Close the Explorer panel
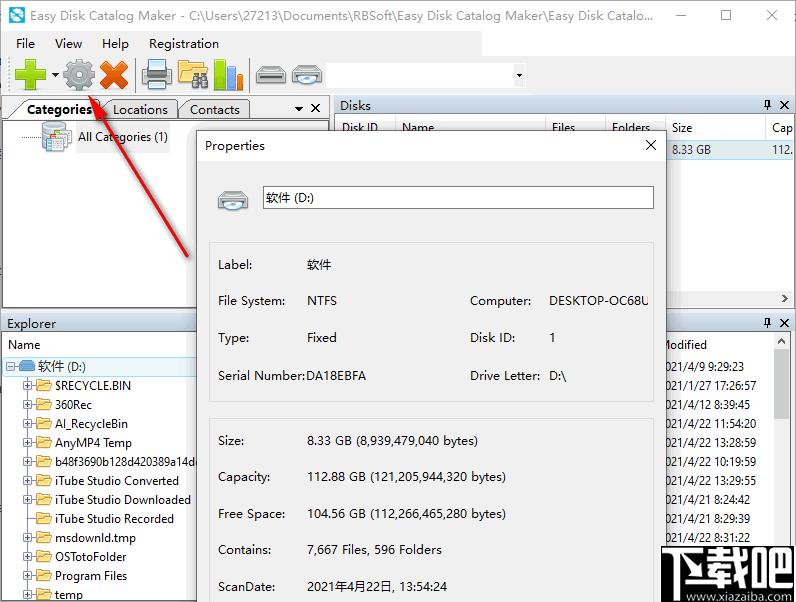The width and height of the screenshot is (796, 602). pos(784,322)
